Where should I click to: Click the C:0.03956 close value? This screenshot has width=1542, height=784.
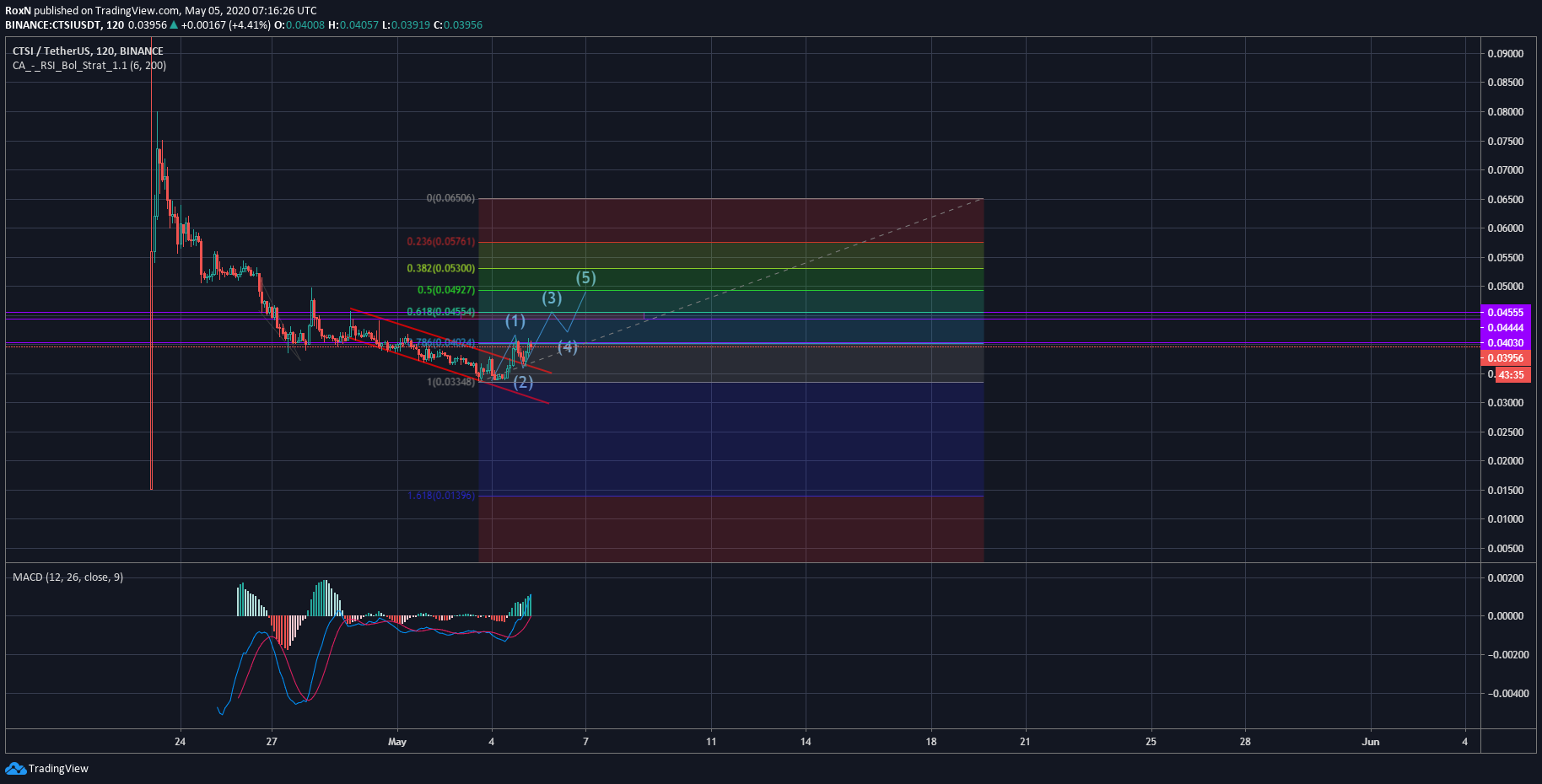[x=458, y=24]
